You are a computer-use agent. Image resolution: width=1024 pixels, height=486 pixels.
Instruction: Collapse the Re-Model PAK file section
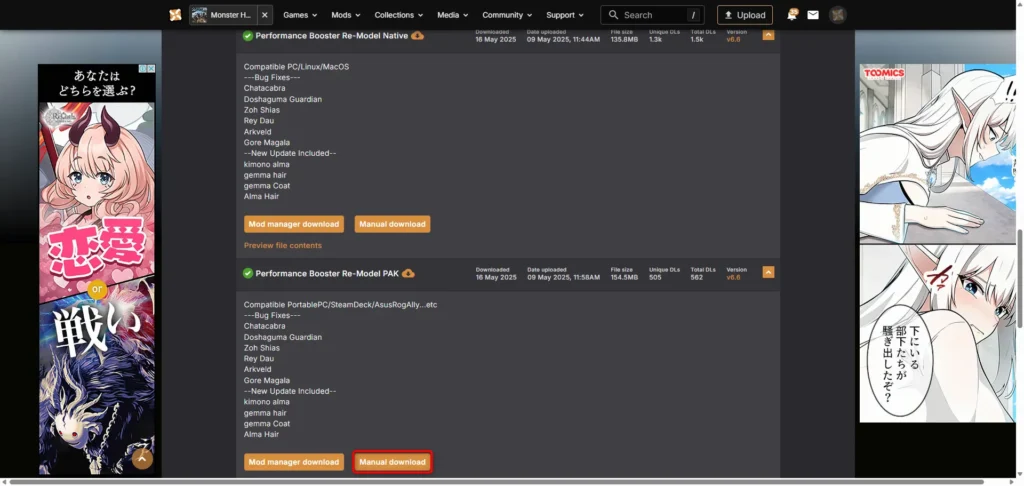(x=769, y=272)
